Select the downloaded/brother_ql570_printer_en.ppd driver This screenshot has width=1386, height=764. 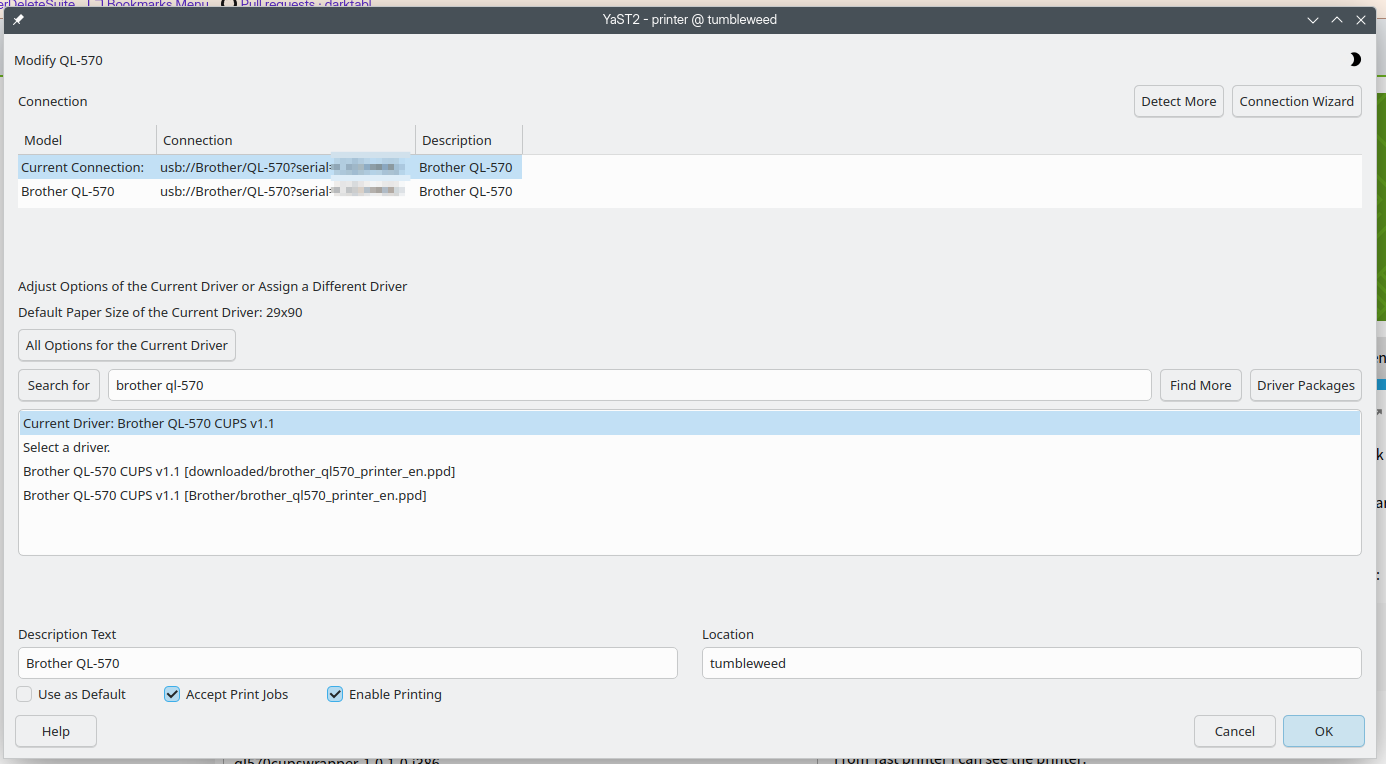pos(690,471)
